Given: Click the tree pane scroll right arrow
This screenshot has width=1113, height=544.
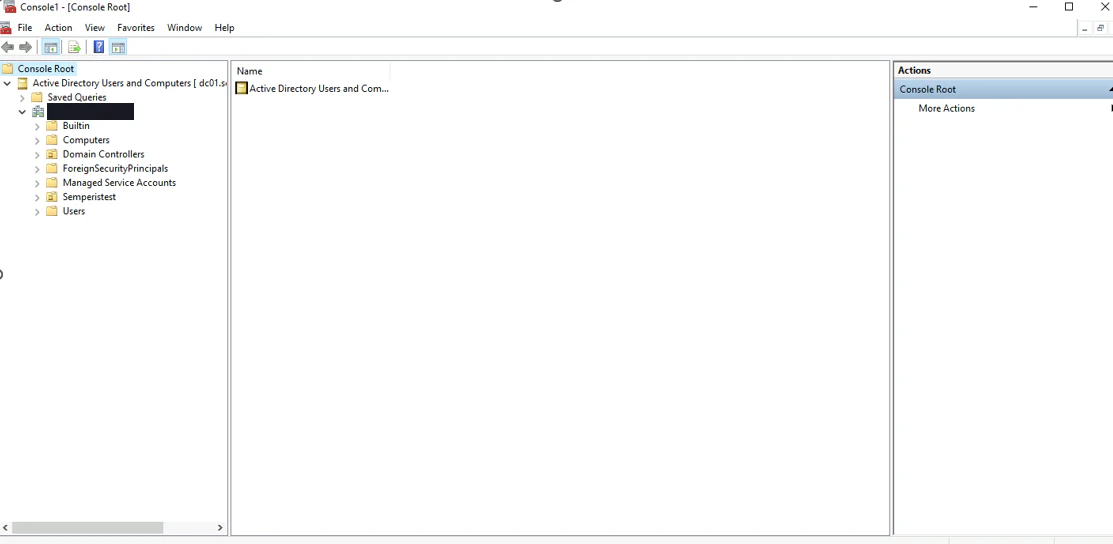Looking at the screenshot, I should coord(220,528).
